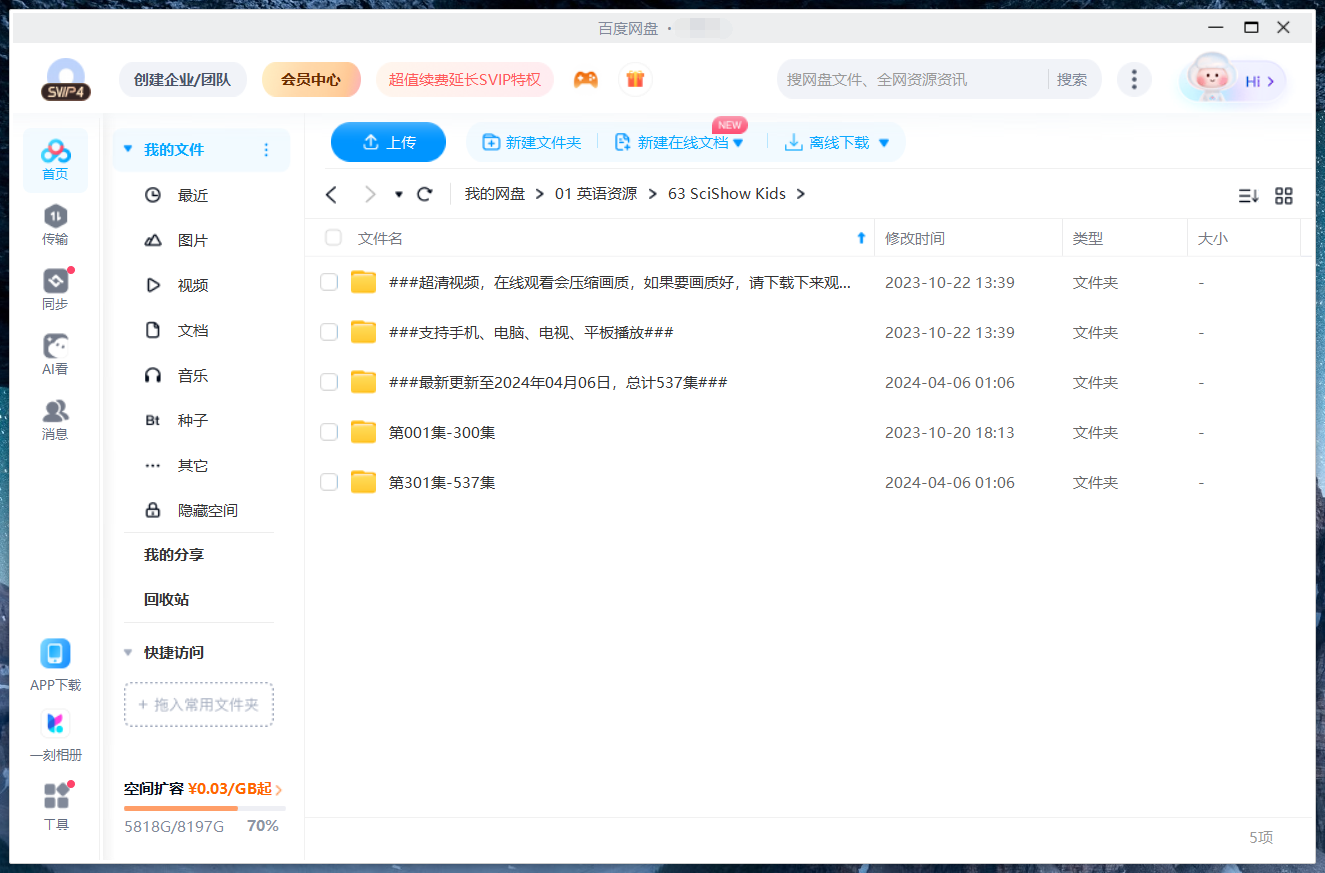This screenshot has height=873, width=1325.
Task: Check the 第001集-300集 checkbox
Action: pyautogui.click(x=329, y=432)
